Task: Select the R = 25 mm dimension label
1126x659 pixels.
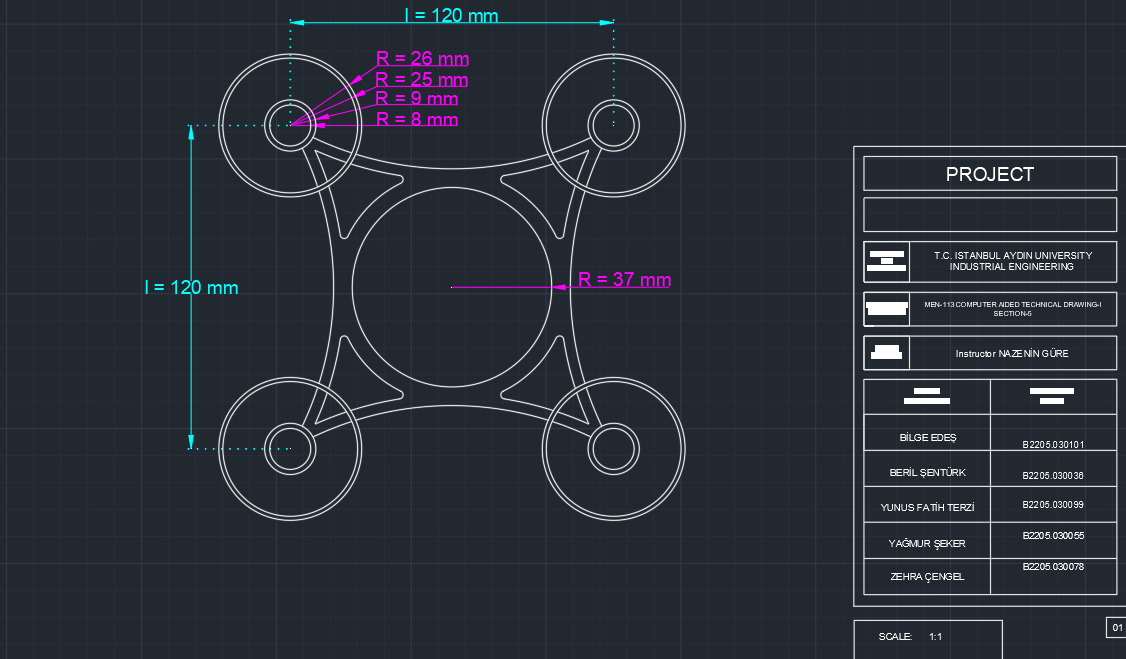Action: point(420,79)
